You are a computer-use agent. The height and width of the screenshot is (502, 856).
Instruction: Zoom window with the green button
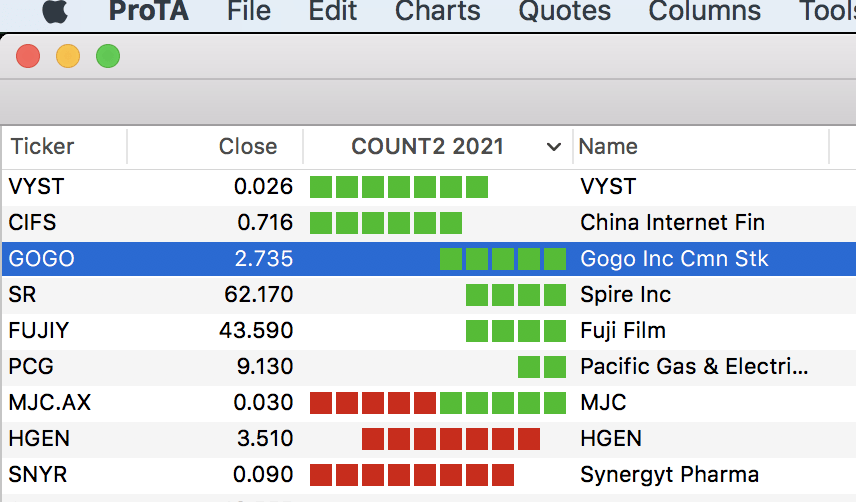point(108,56)
